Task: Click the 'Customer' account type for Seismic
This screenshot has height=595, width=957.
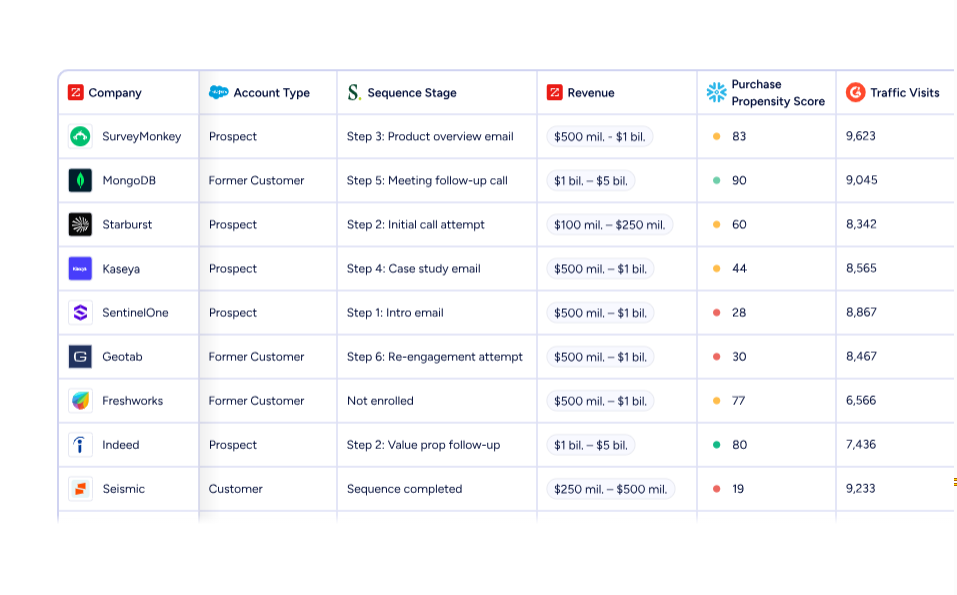Action: tap(236, 489)
